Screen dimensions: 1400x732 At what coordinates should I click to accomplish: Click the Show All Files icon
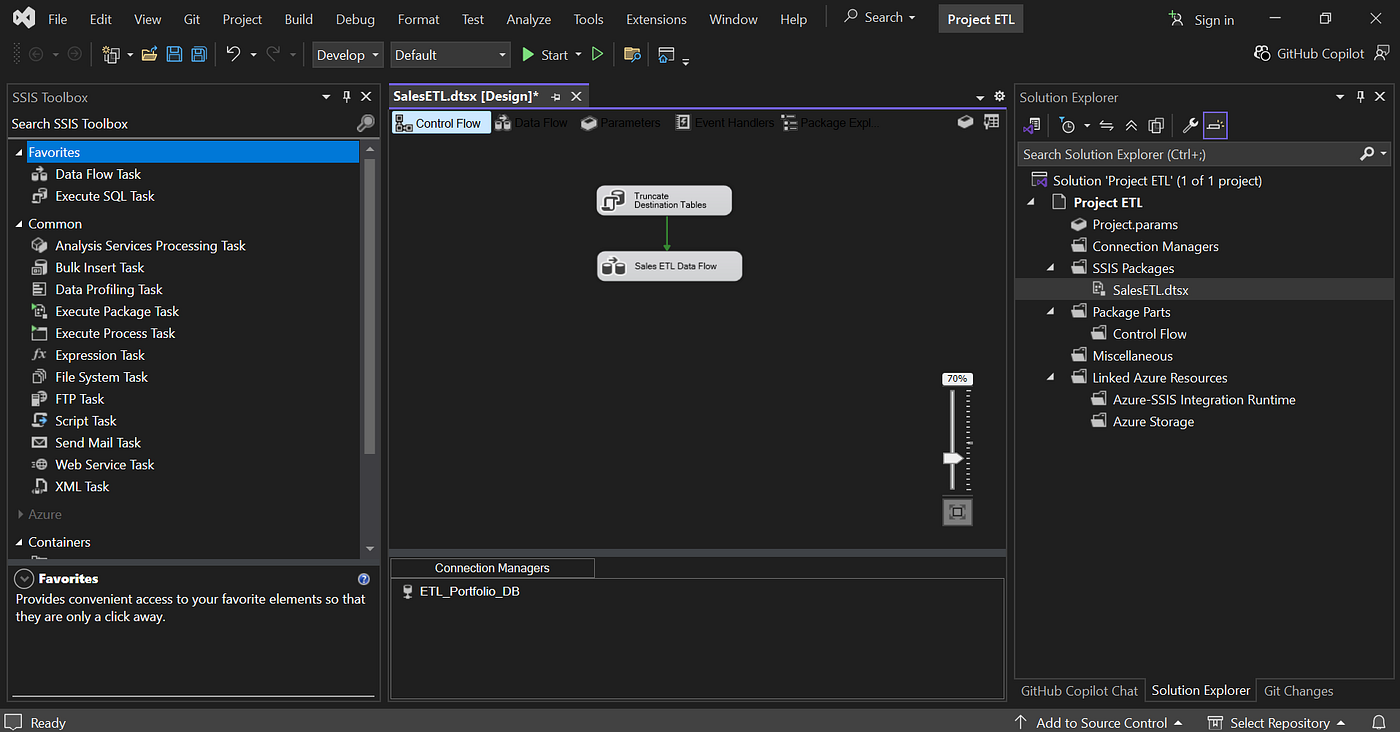click(1156, 125)
